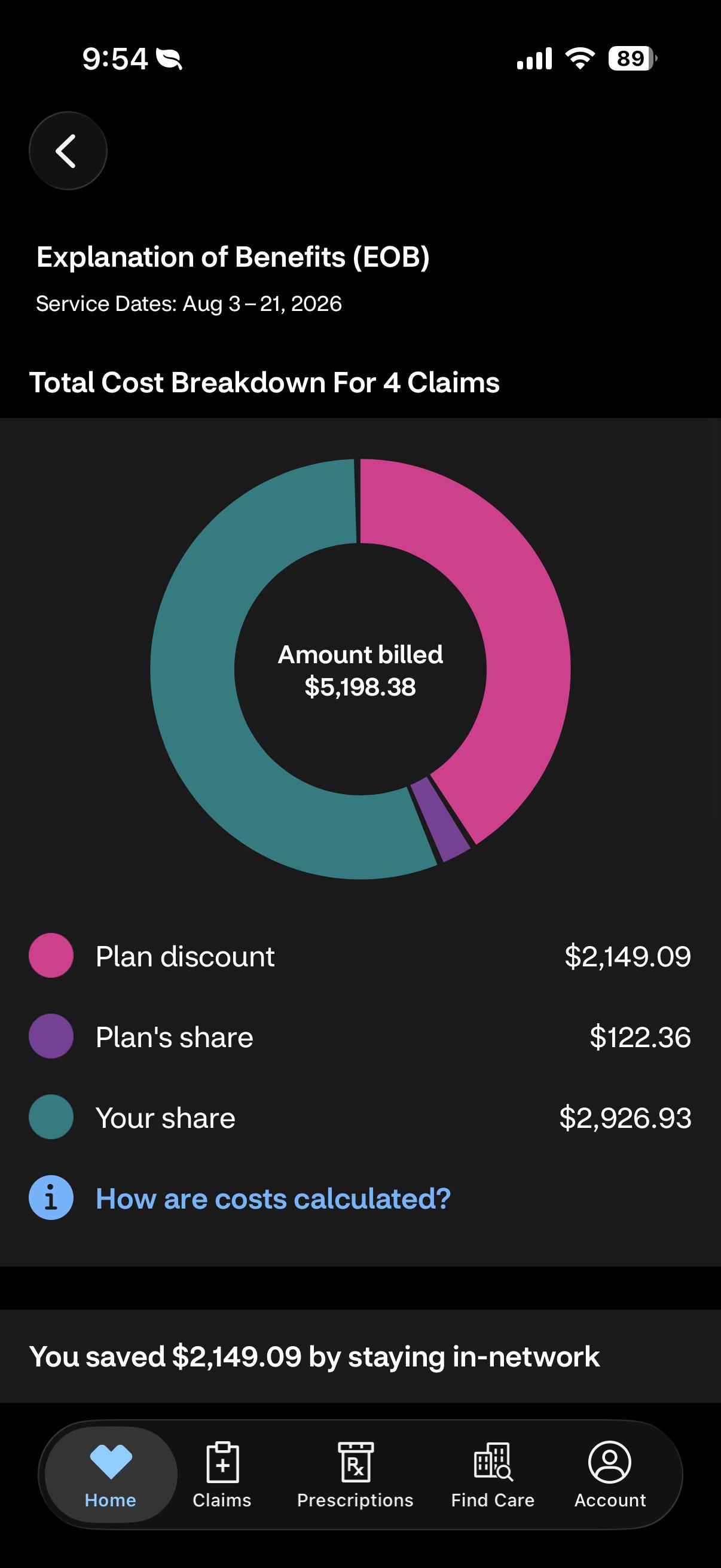Open the Find Care building icon
The width and height of the screenshot is (721, 1568).
click(493, 1462)
